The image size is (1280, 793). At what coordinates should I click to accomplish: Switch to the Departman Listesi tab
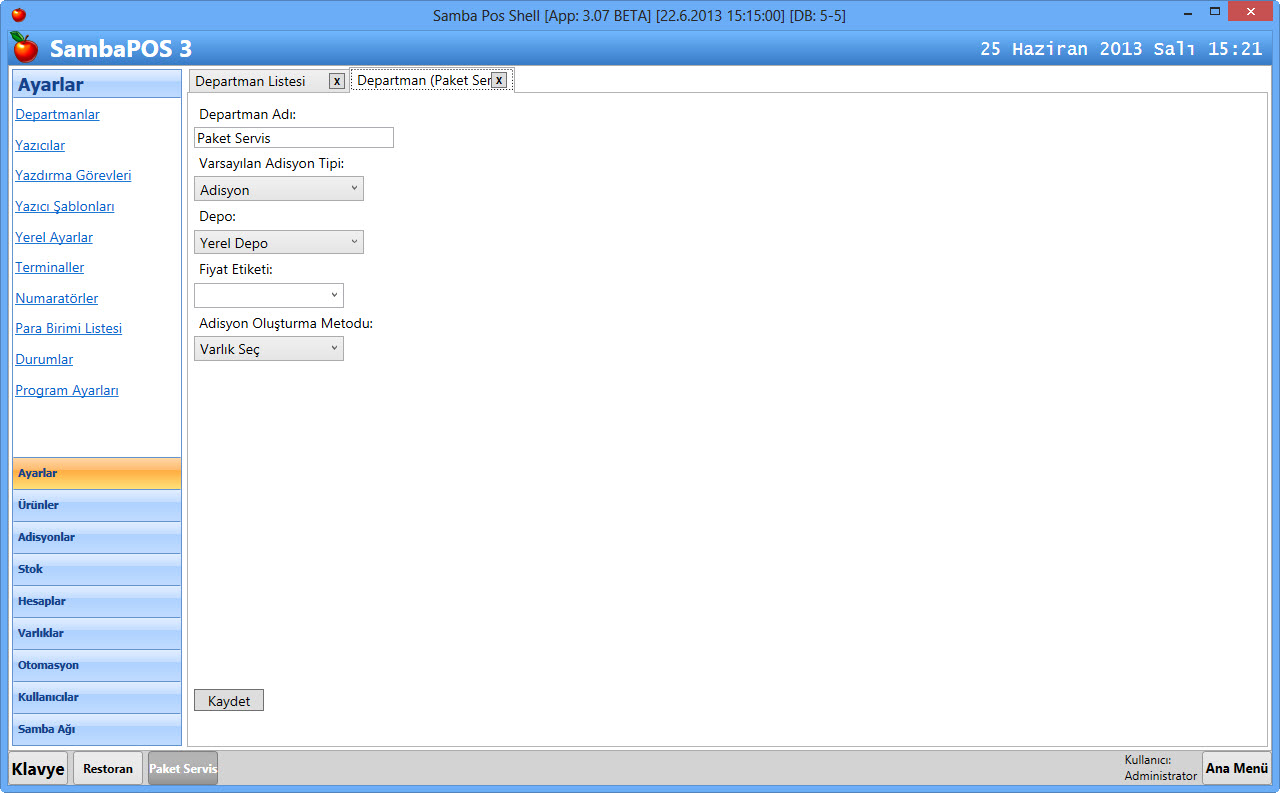pos(251,81)
